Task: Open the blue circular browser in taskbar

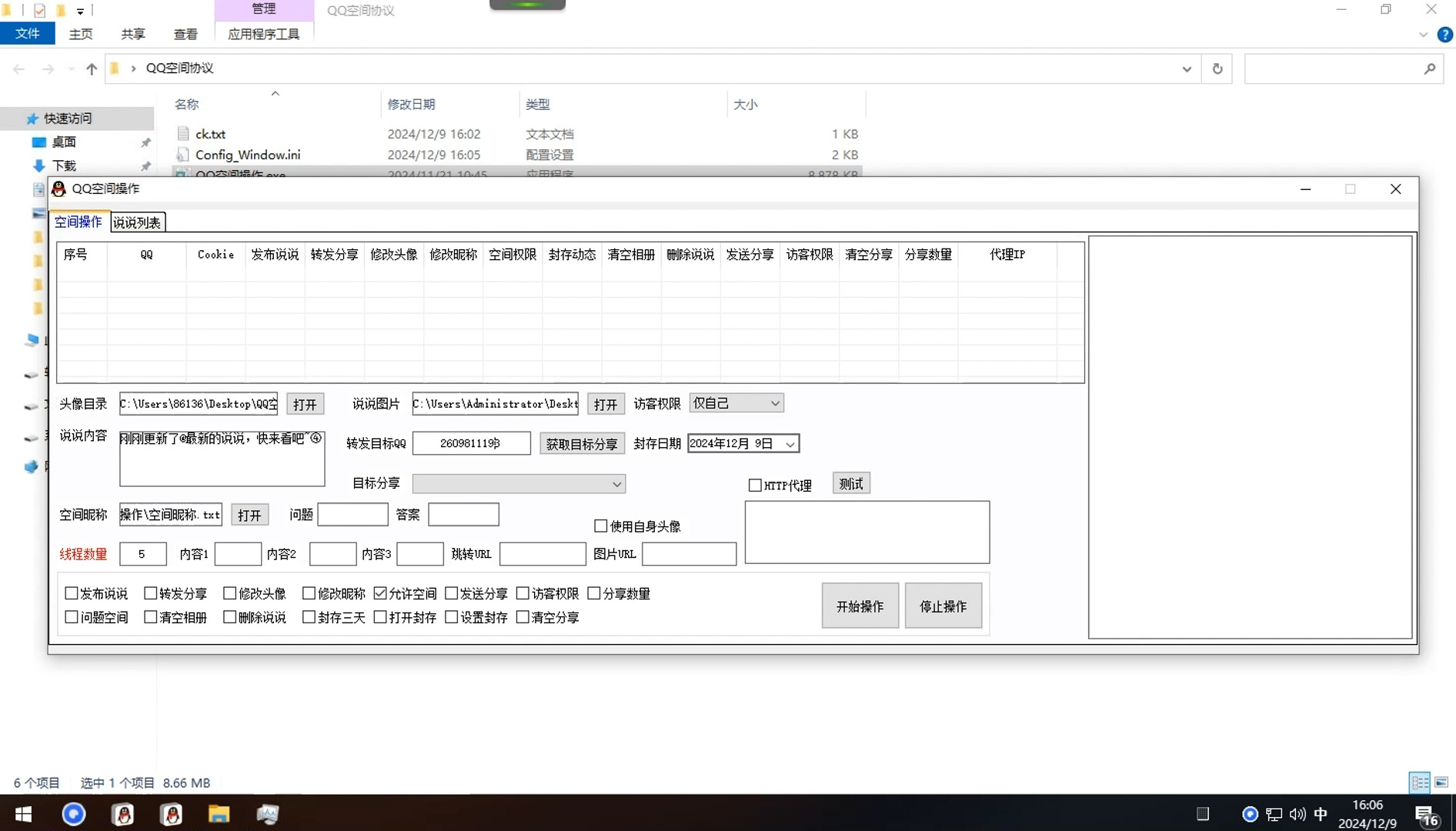Action: [x=74, y=813]
